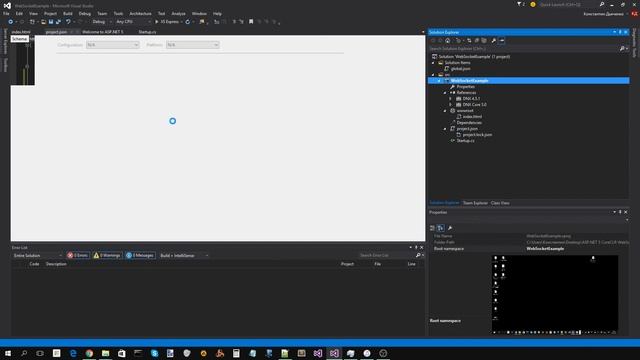
Task: Click the Property Pages wrench in Properties
Action: (x=450, y=228)
